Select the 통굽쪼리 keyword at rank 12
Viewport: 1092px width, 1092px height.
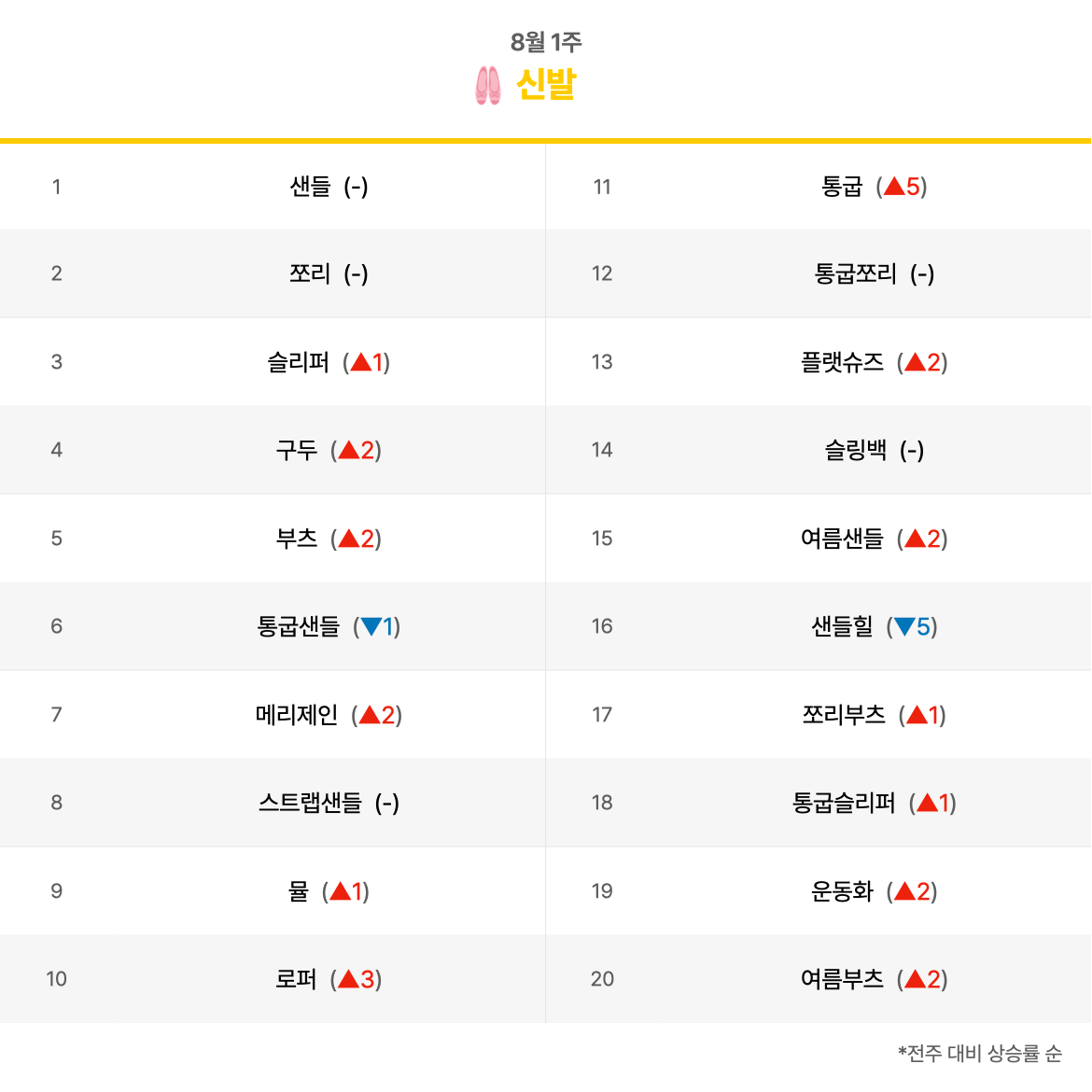point(855,273)
